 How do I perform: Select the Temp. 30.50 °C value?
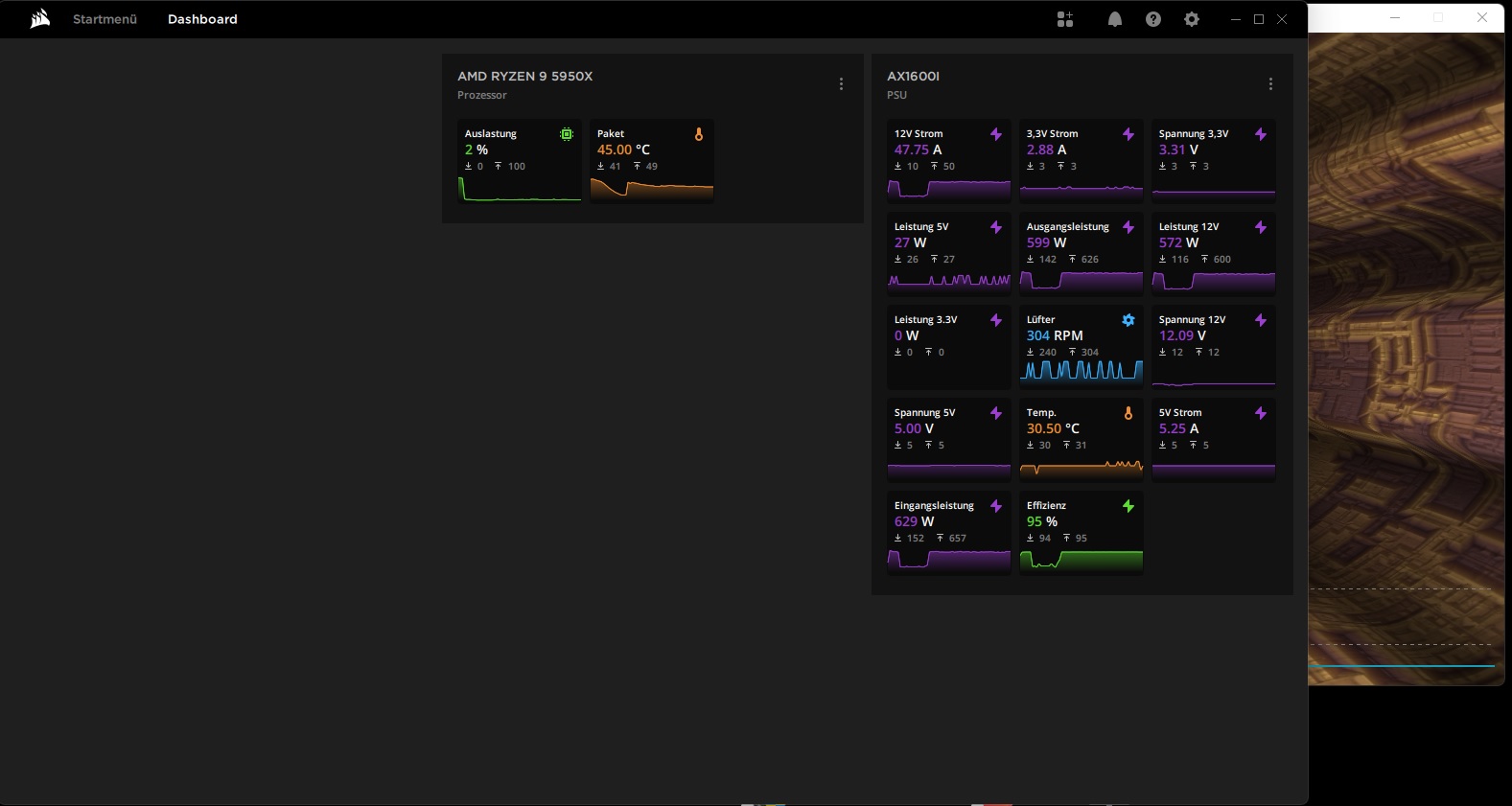1053,428
